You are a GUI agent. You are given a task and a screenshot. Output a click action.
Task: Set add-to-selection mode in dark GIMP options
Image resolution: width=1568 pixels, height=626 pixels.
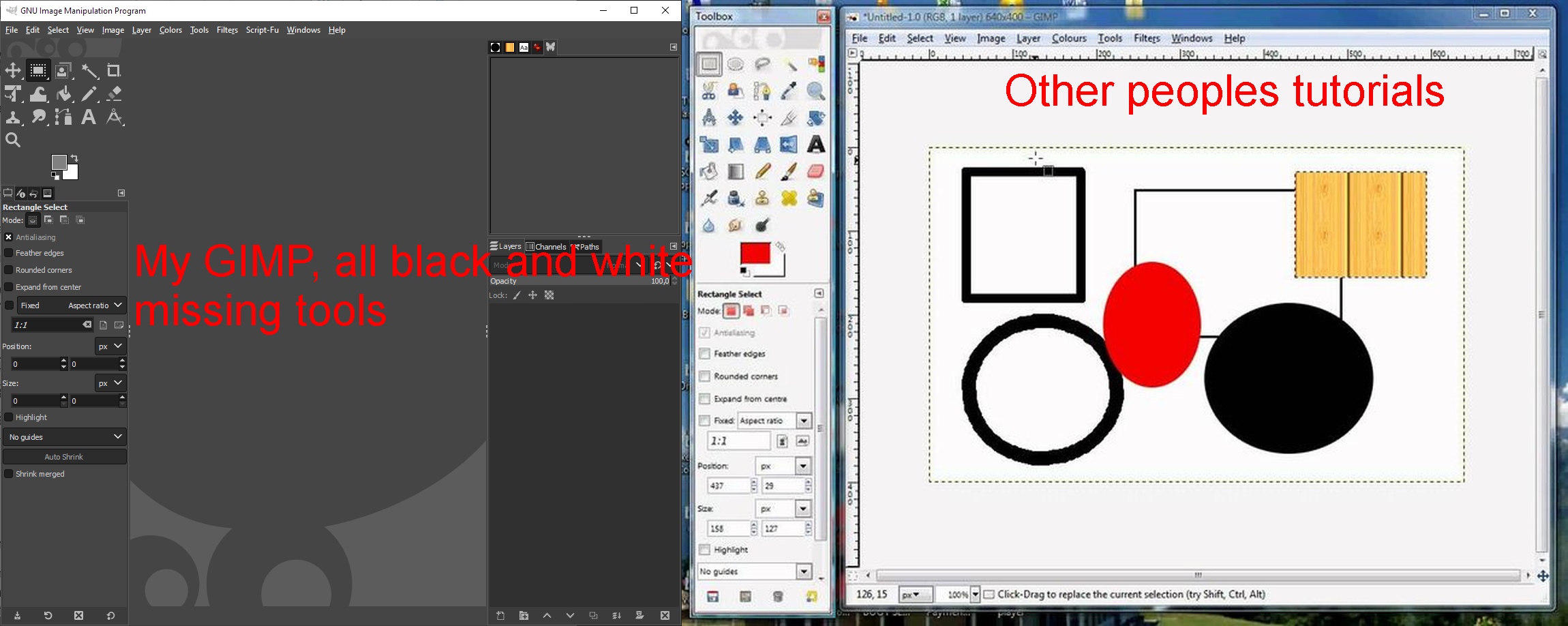coord(48,220)
